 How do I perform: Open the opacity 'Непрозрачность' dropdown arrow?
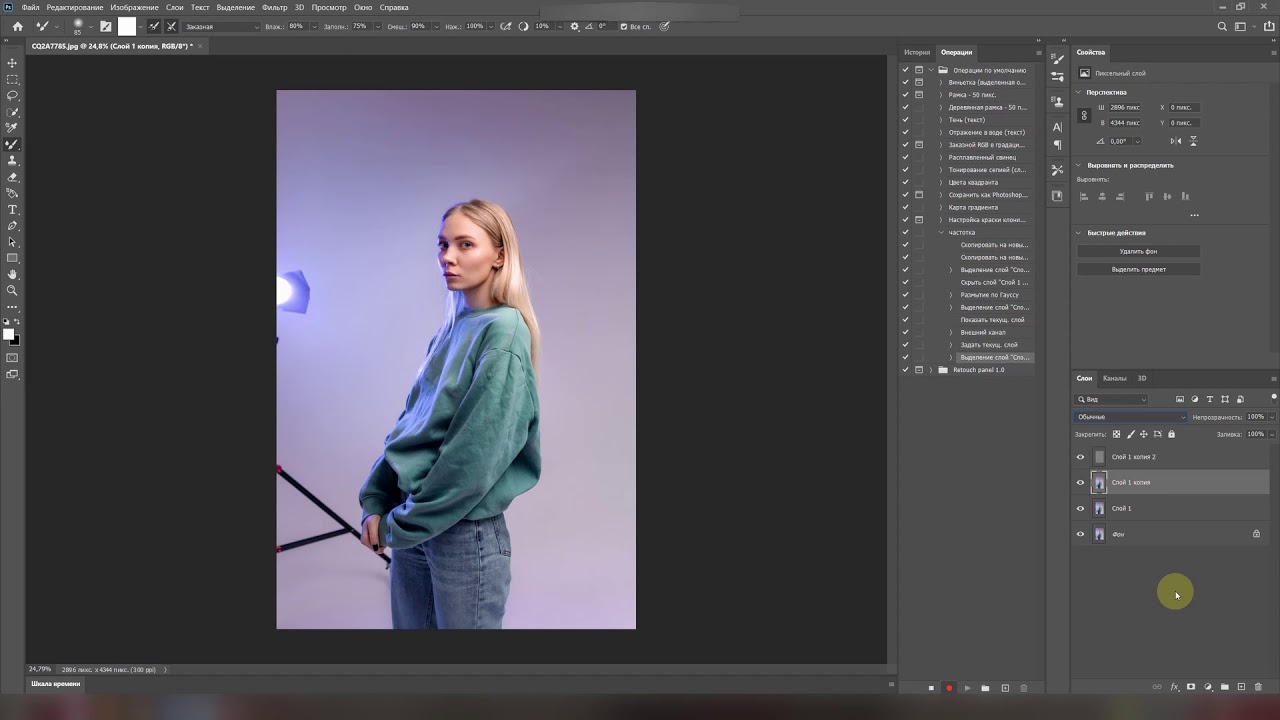click(1272, 417)
